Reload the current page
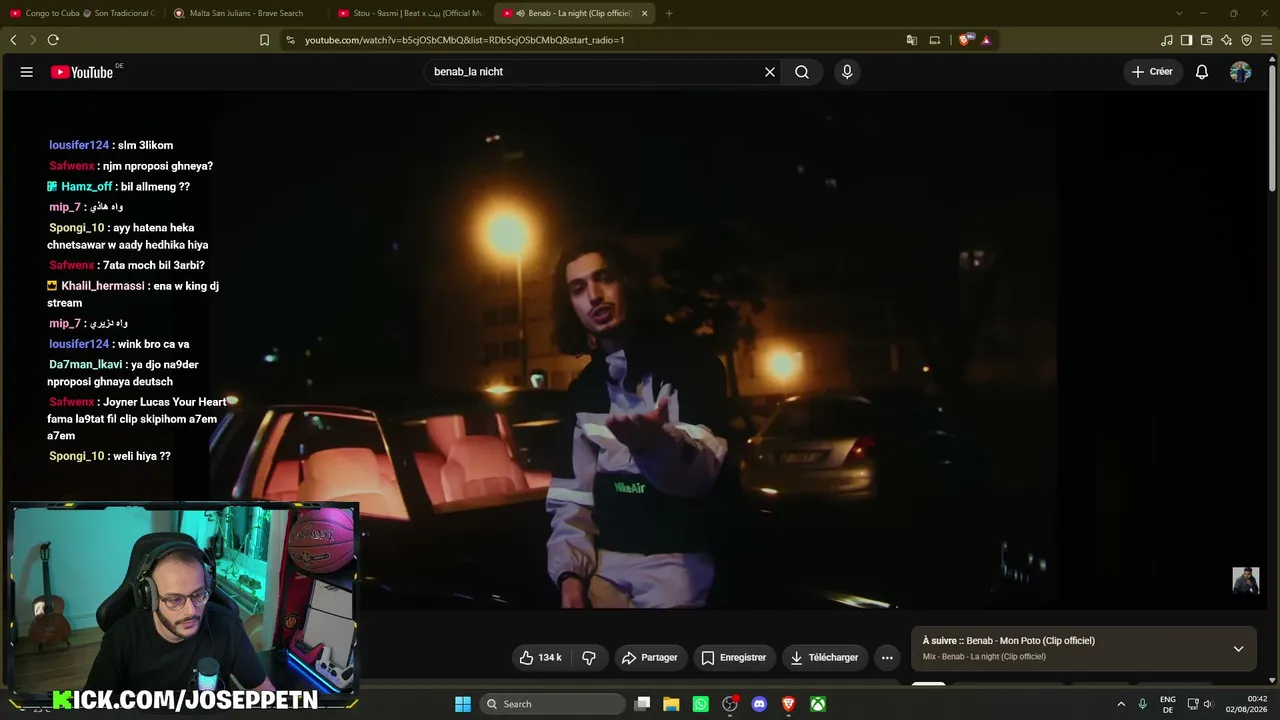Screen dimensions: 1280x720 click(53, 40)
